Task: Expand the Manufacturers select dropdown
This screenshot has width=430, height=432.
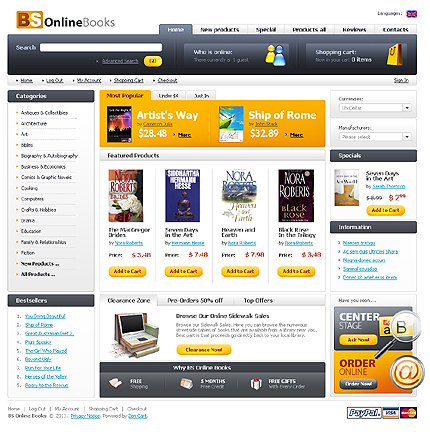Action: point(375,137)
